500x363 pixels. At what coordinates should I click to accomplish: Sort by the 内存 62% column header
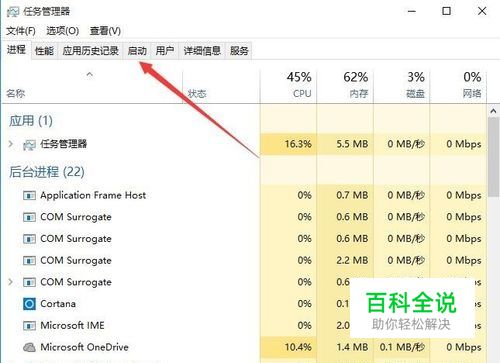click(345, 86)
